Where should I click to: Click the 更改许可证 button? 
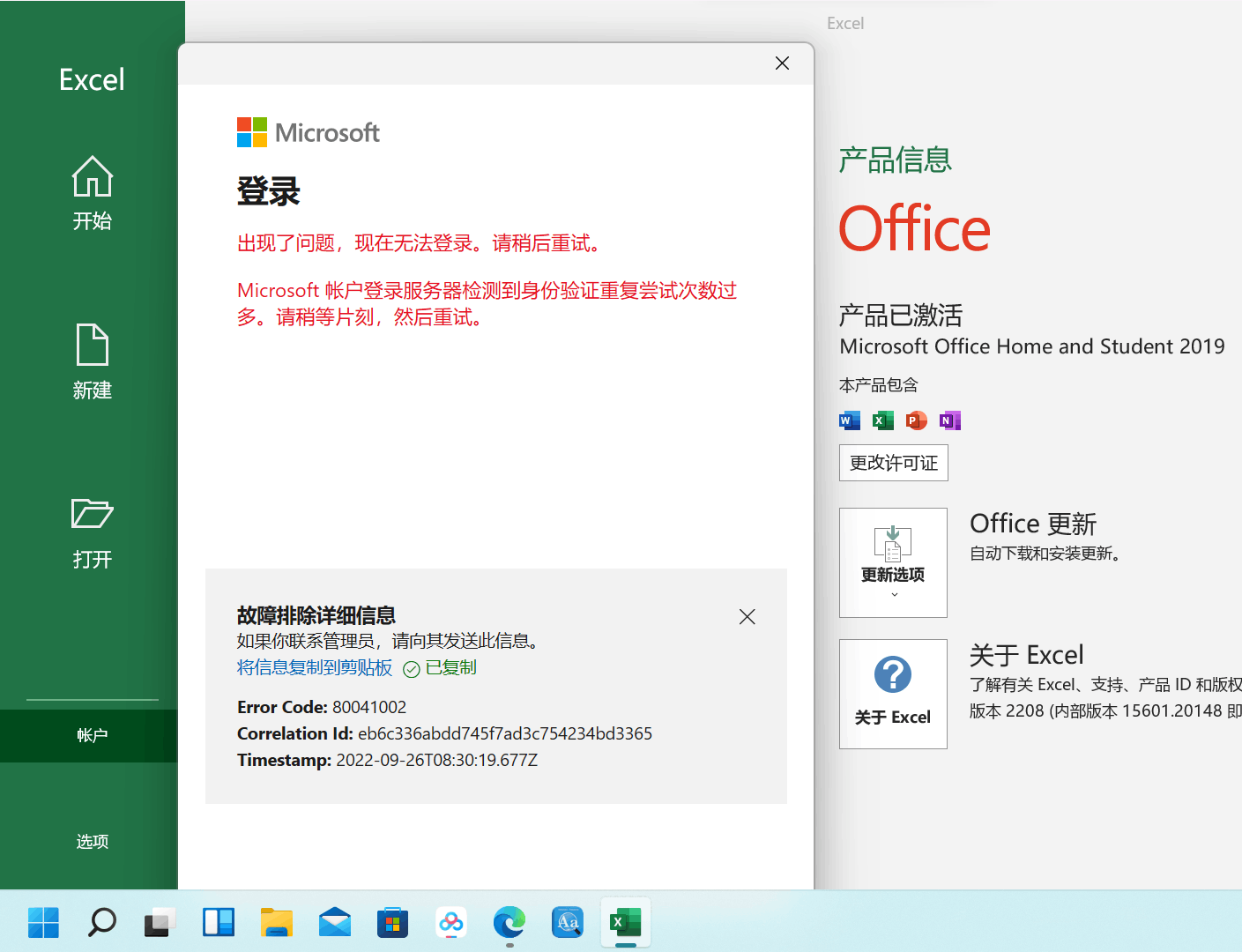tap(893, 464)
